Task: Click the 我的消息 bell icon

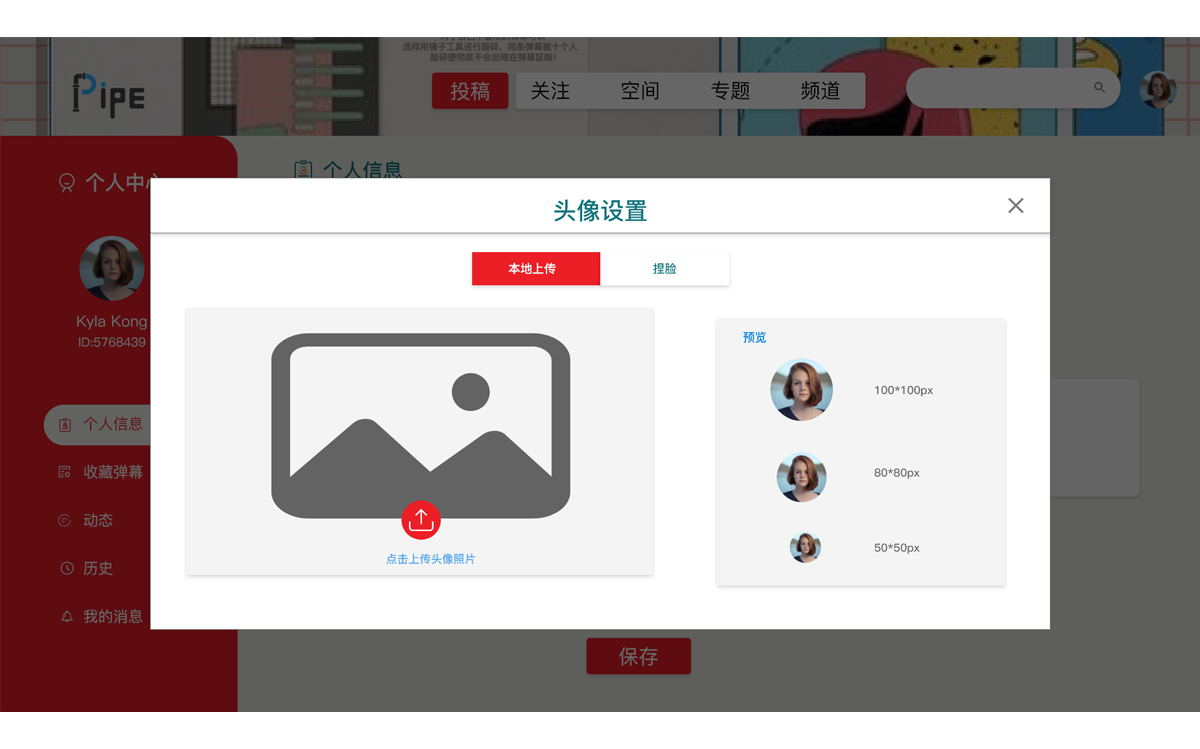Action: 67,617
